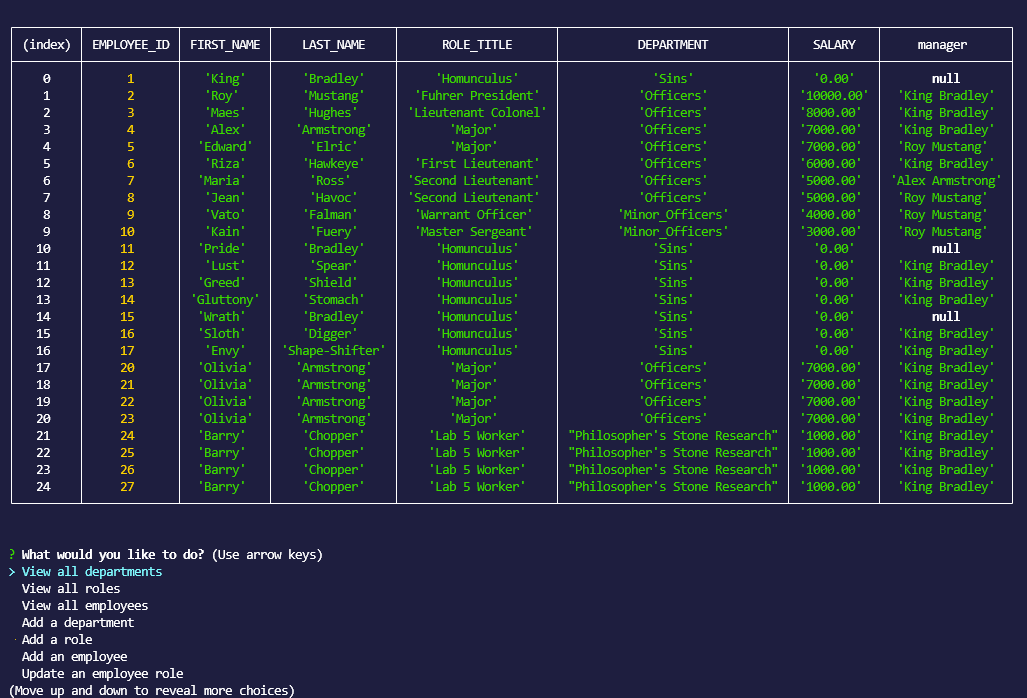
Task: Click the 'Fuhrer President' role cell
Action: [x=474, y=95]
